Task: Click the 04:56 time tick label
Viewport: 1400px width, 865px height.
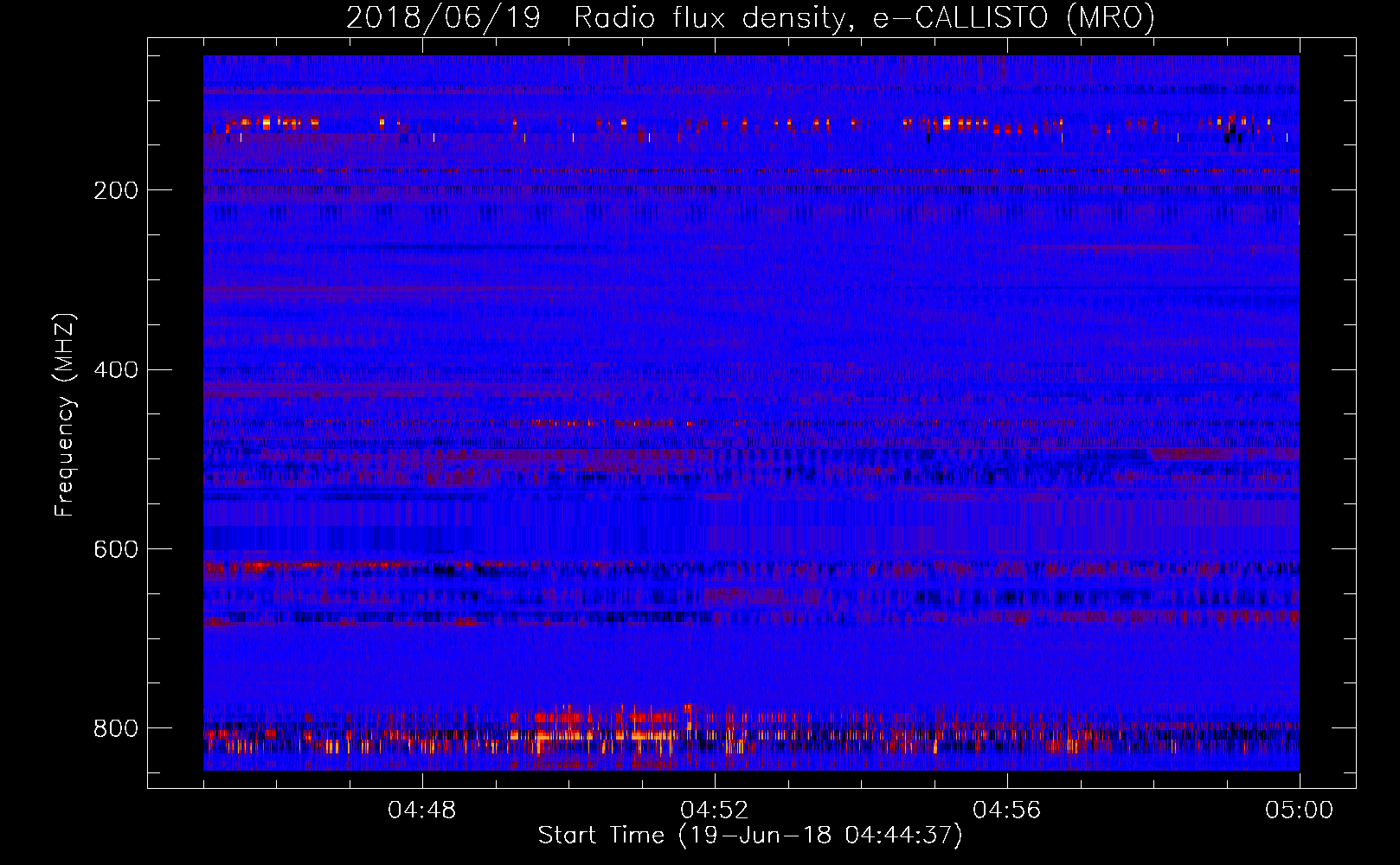Action: 1007,811
